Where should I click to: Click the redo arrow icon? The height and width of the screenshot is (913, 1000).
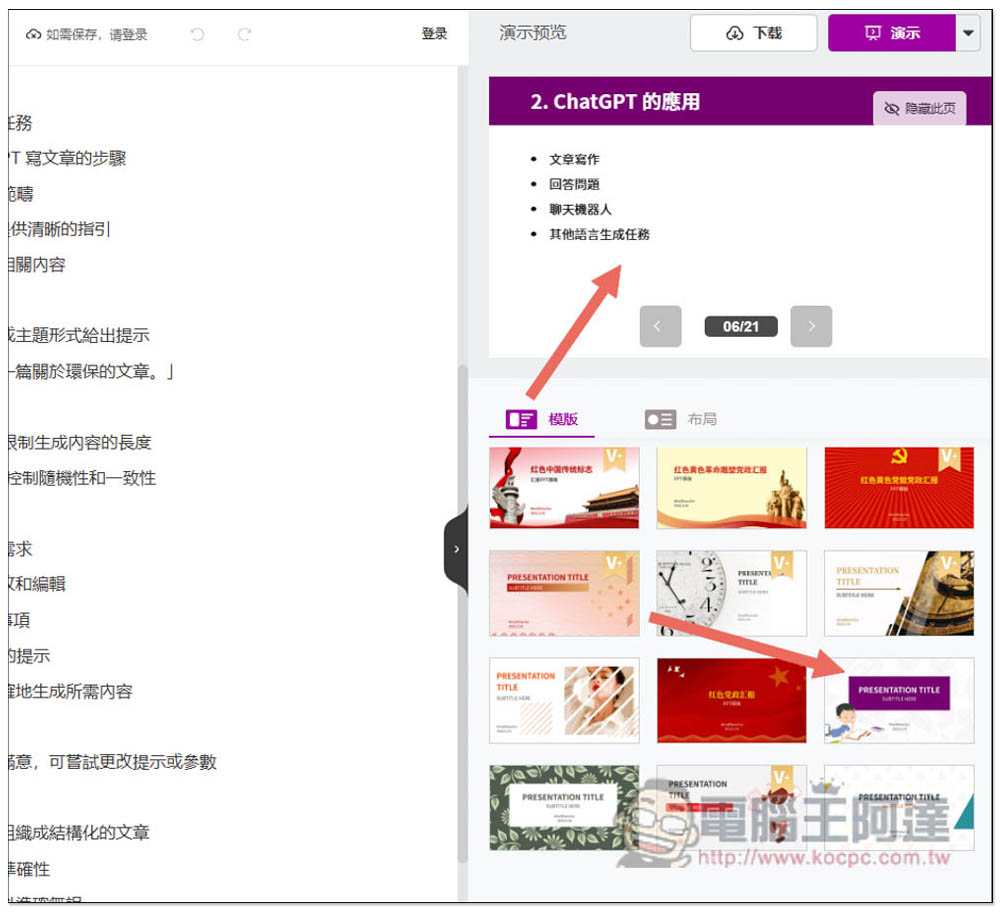[x=244, y=34]
